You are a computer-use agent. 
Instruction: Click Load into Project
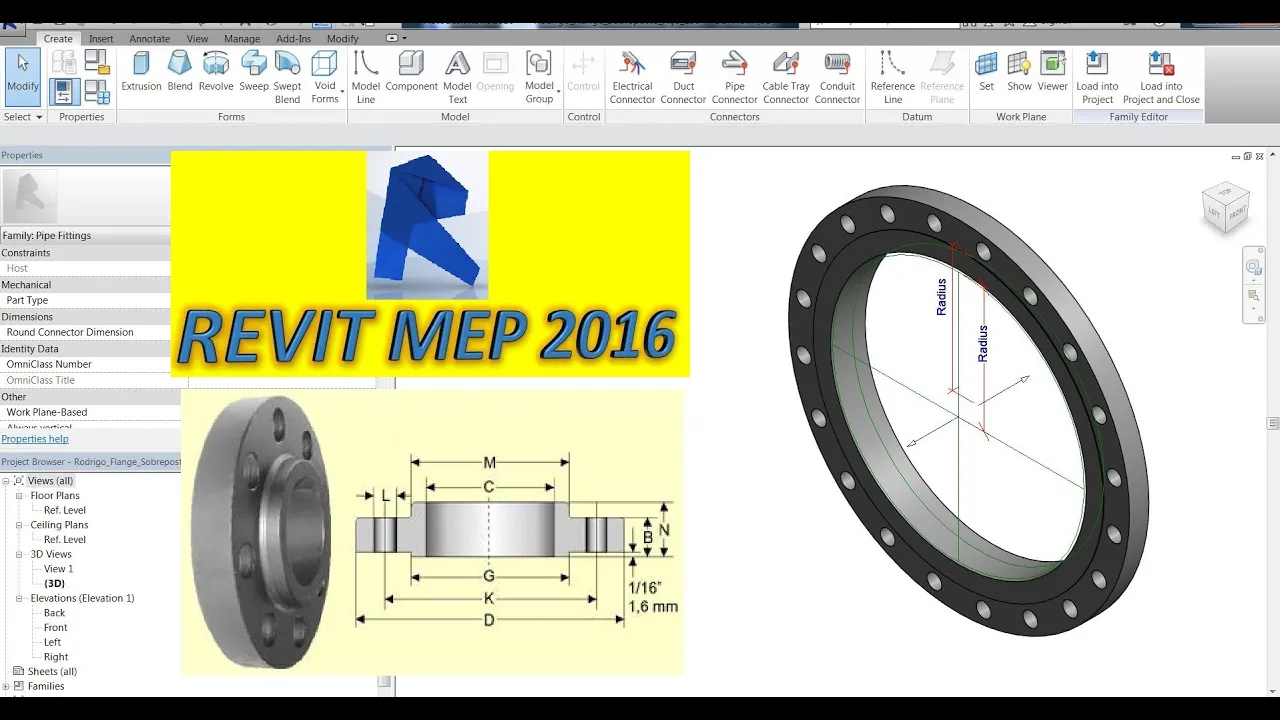(1097, 78)
